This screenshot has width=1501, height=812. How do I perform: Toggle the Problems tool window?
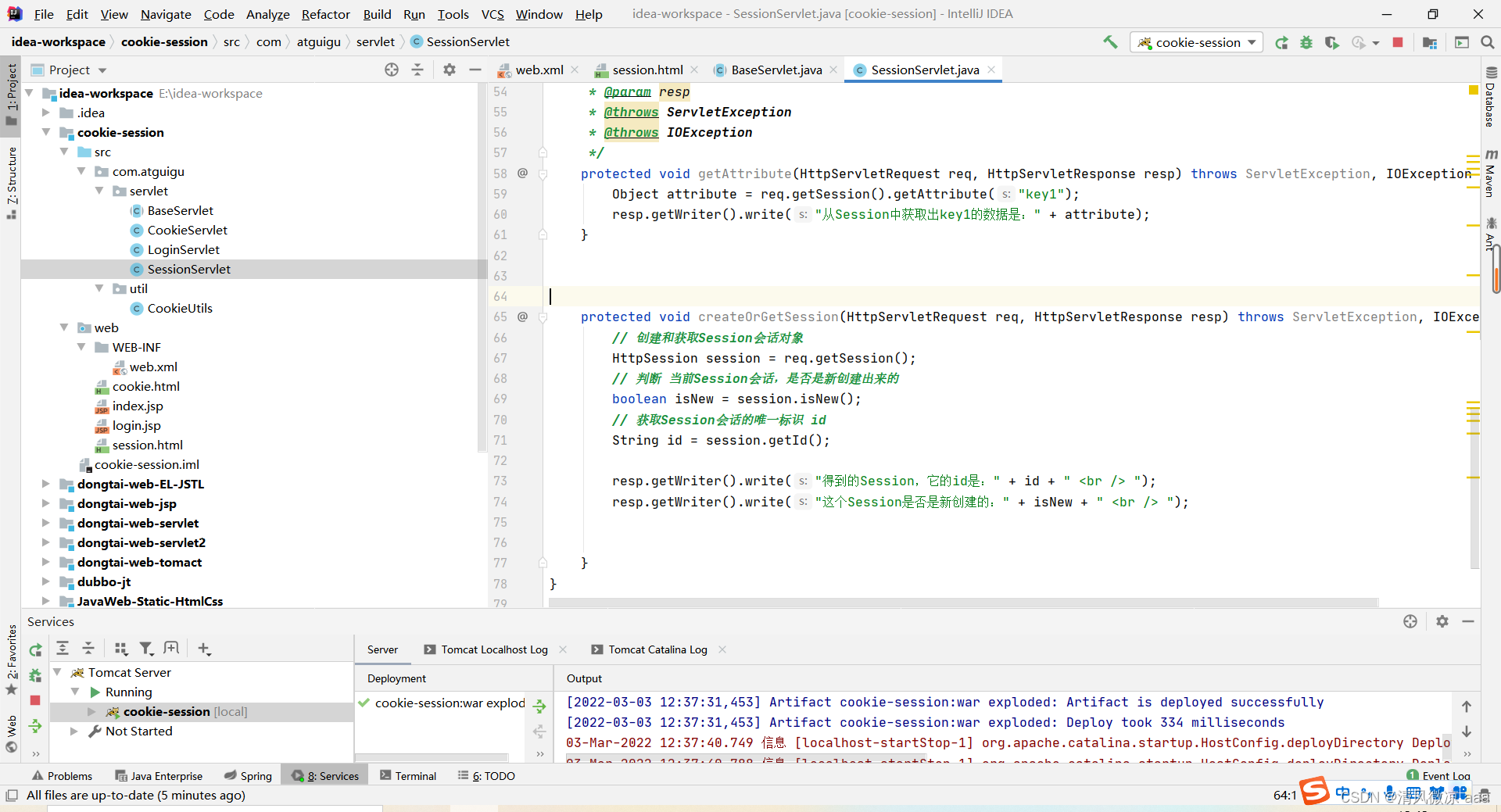pos(62,776)
